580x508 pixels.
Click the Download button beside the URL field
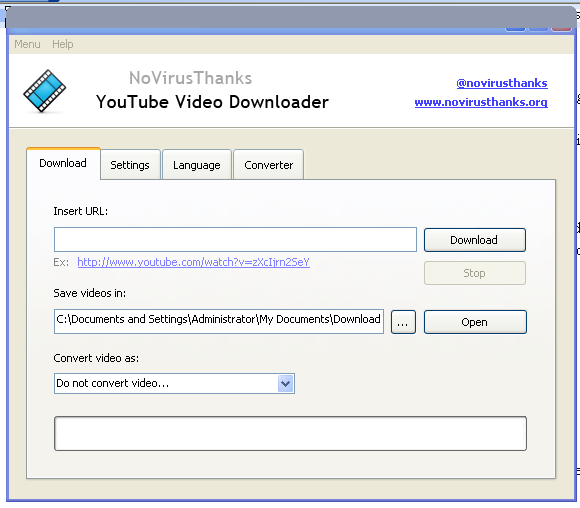(x=475, y=240)
